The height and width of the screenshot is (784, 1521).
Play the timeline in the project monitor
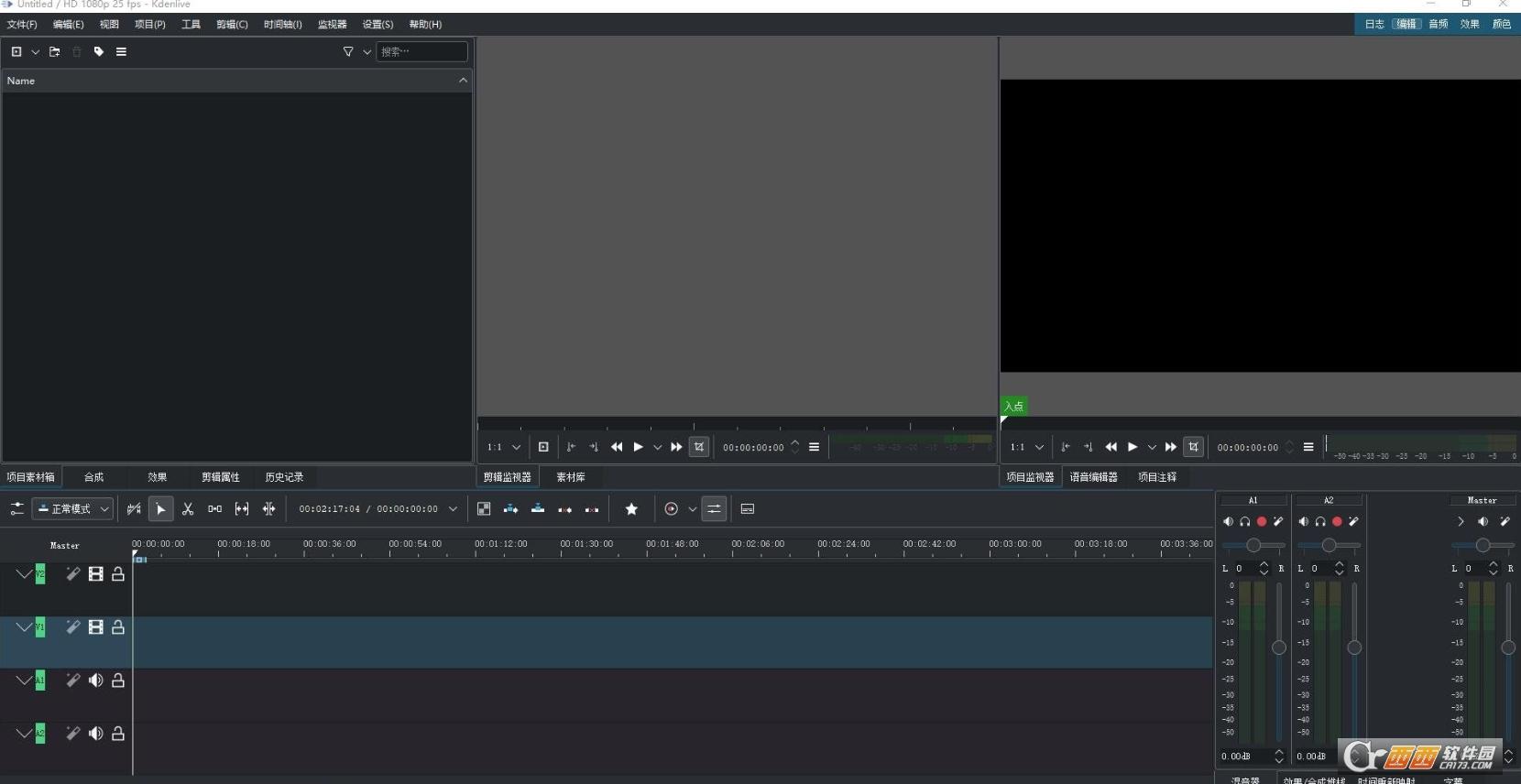1133,447
